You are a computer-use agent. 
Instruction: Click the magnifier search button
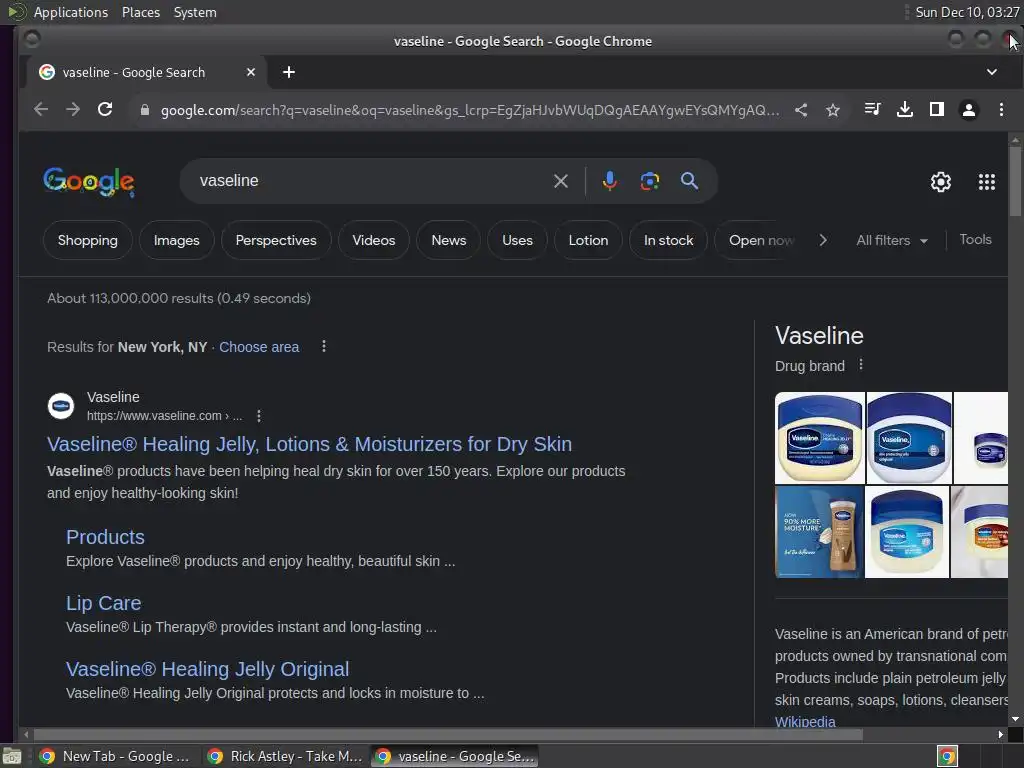point(690,181)
